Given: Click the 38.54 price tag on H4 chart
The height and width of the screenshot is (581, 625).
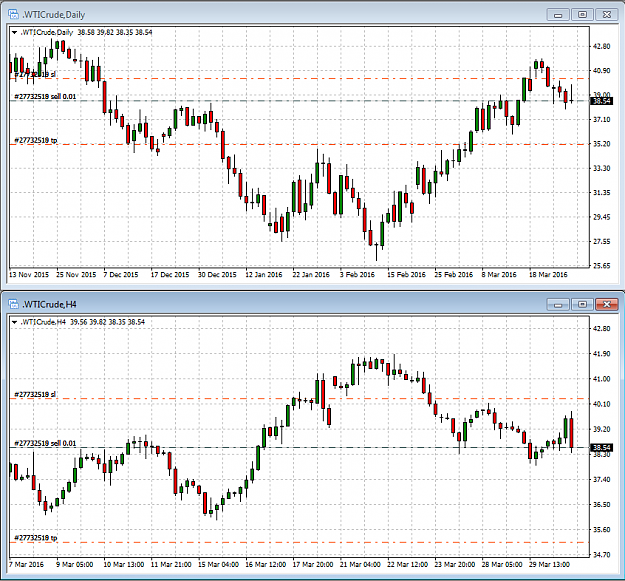Looking at the screenshot, I should [601, 448].
